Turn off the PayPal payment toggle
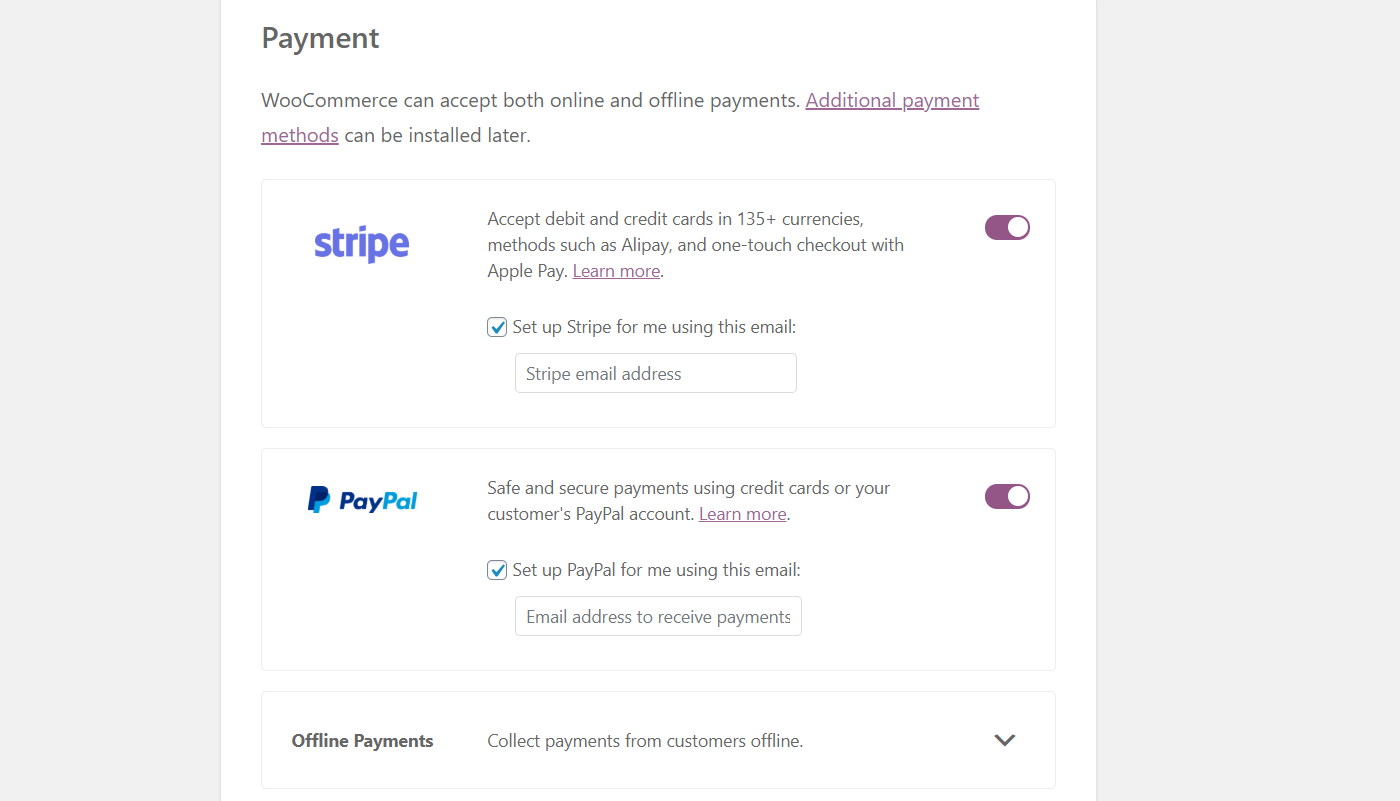 [x=1007, y=496]
